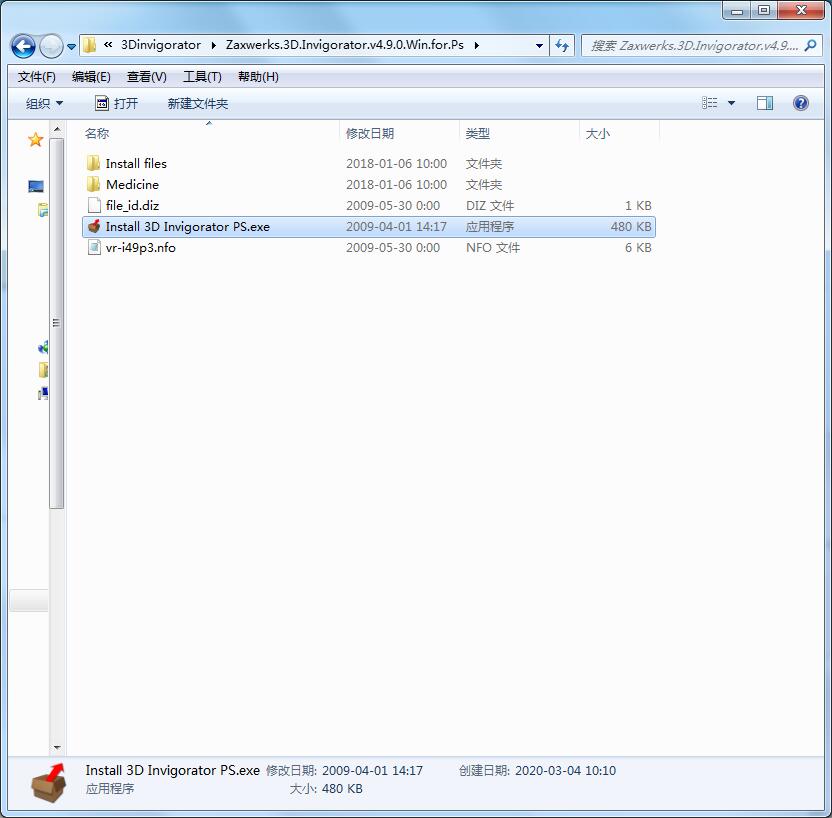Create a folder with 新建文件夹

tap(198, 103)
